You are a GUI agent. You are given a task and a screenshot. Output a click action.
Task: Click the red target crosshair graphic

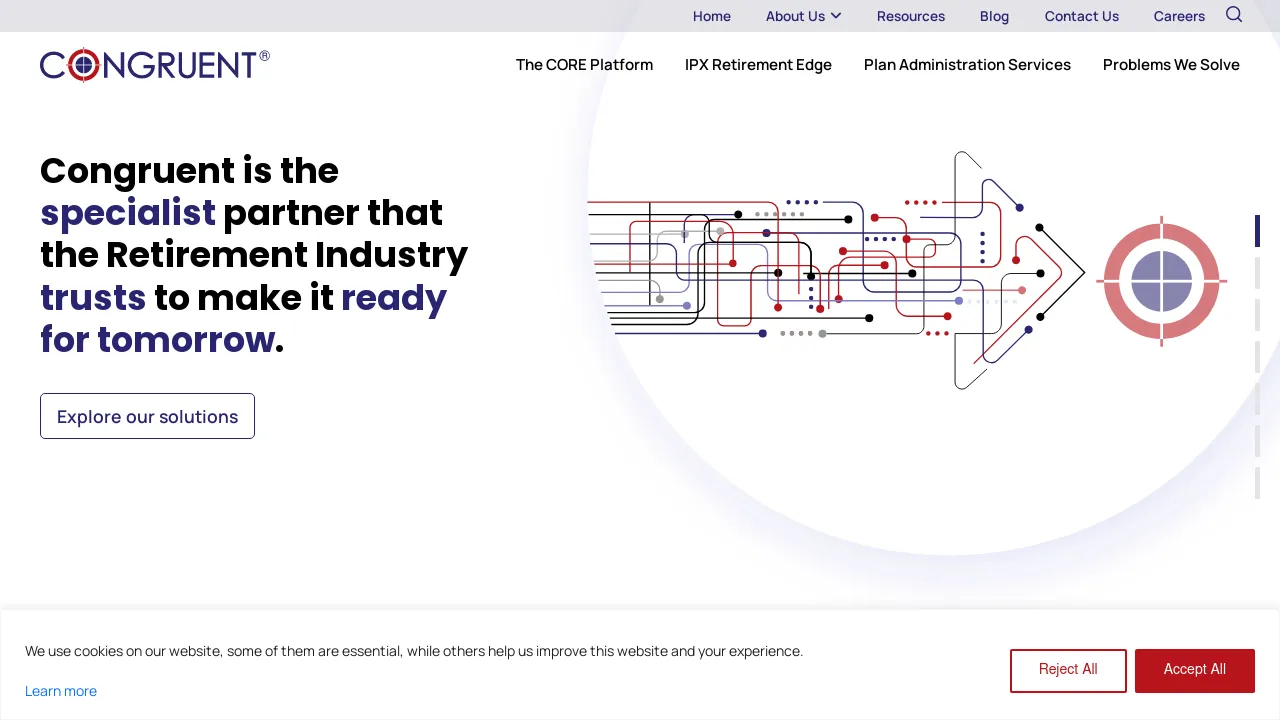tap(1161, 281)
